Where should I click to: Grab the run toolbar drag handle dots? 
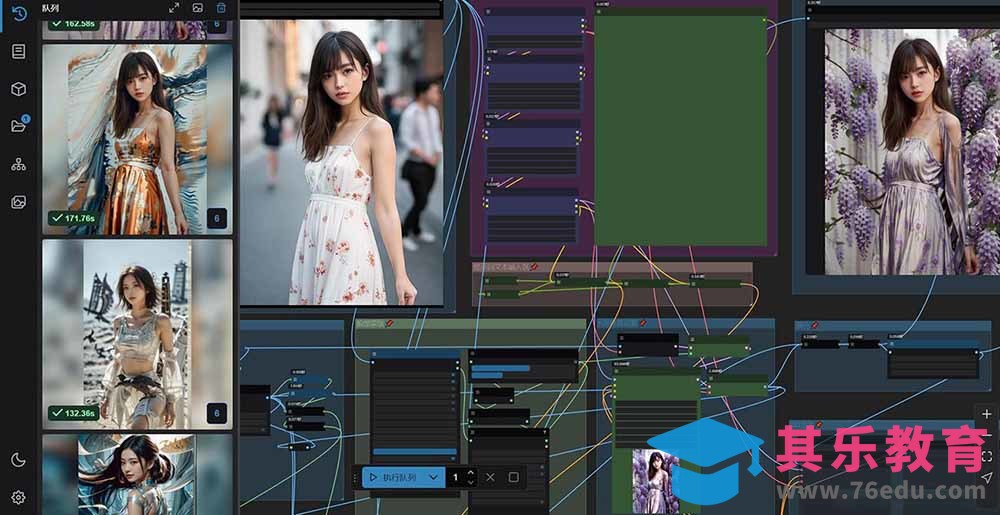tap(357, 477)
